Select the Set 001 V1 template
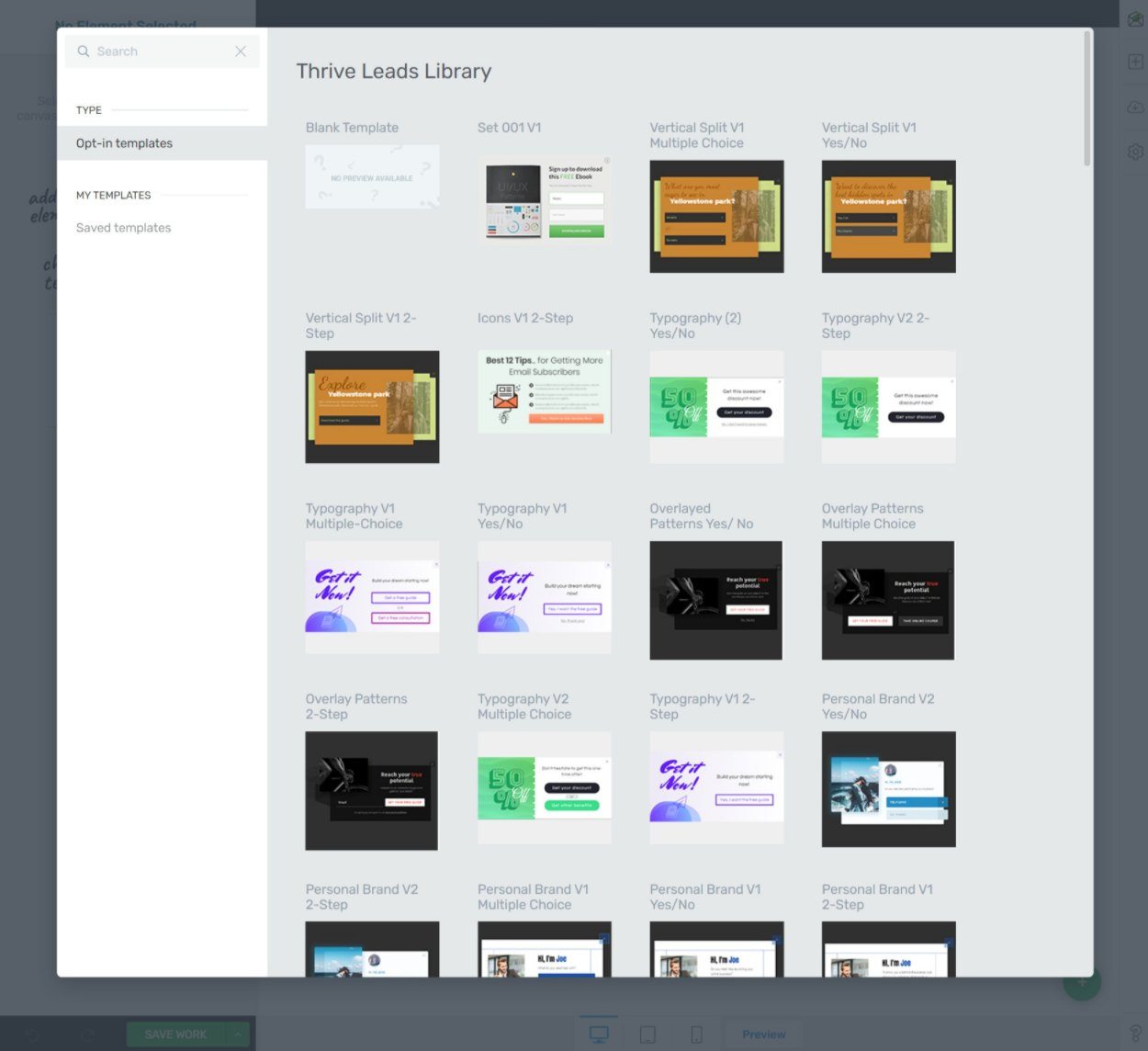The width and height of the screenshot is (1148, 1051). 545,198
